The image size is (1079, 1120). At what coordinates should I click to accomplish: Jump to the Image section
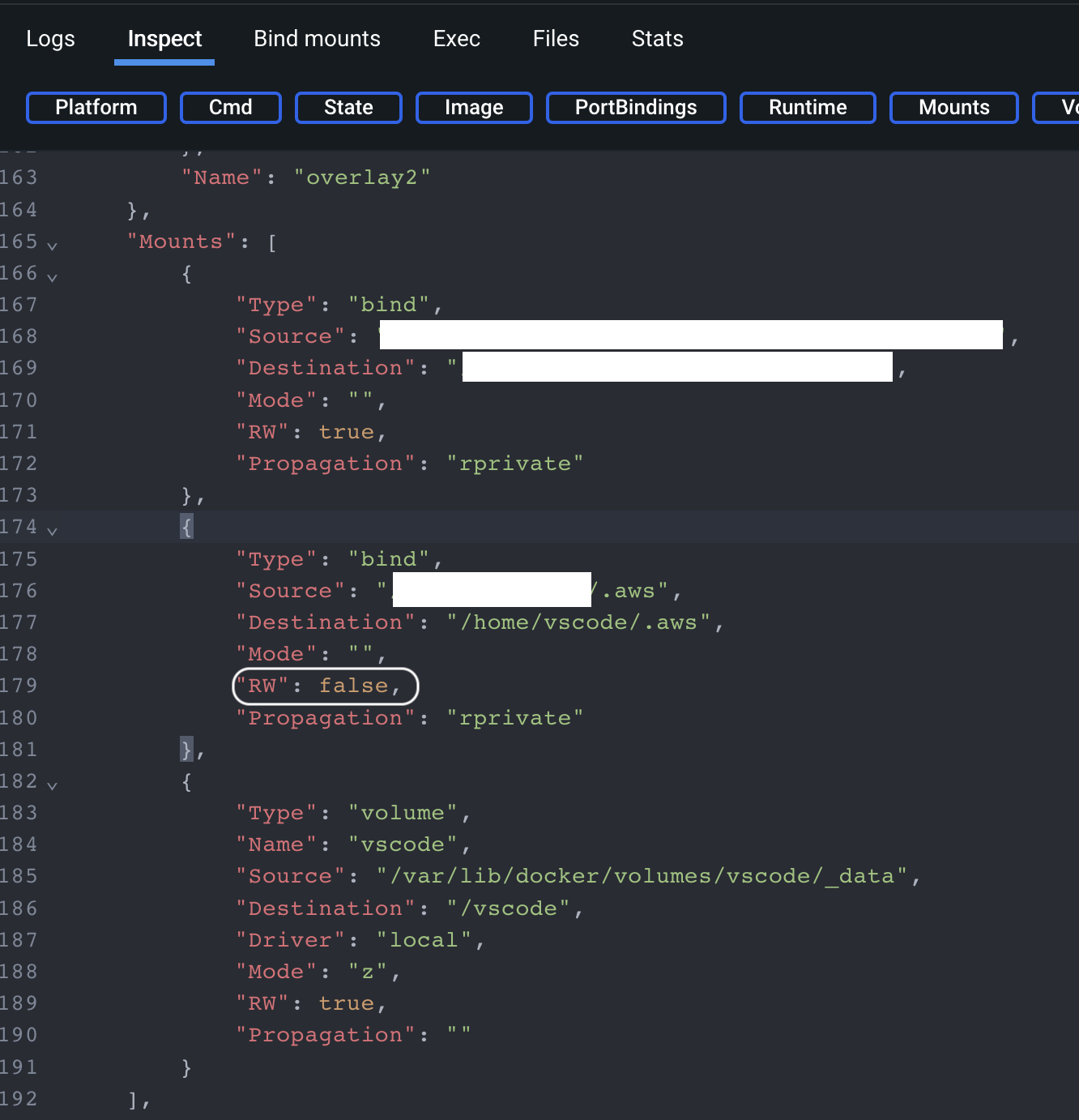pos(474,108)
